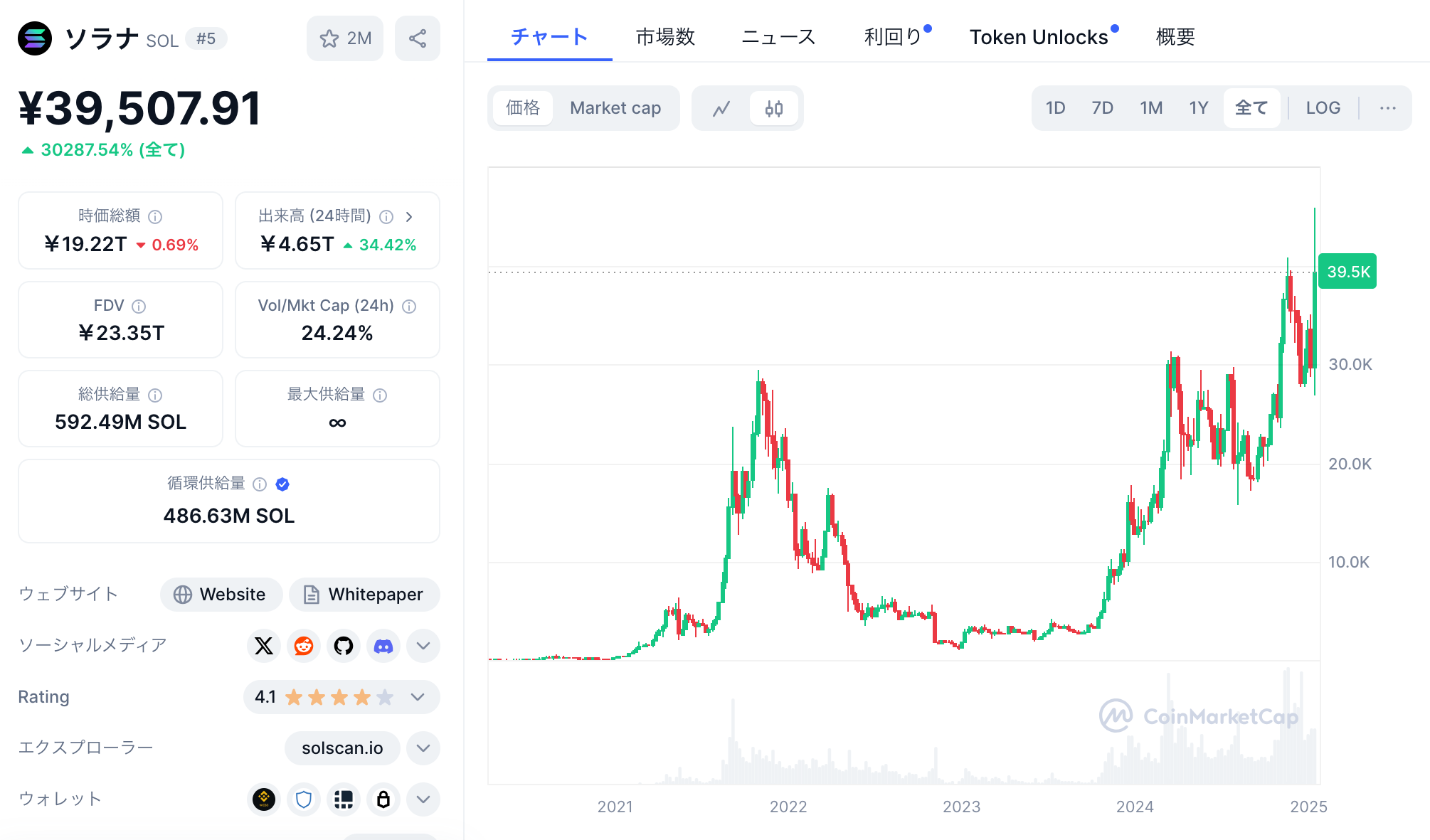Click the 24.24% Vol/Mkt Cap value
1430x840 pixels.
337,333
